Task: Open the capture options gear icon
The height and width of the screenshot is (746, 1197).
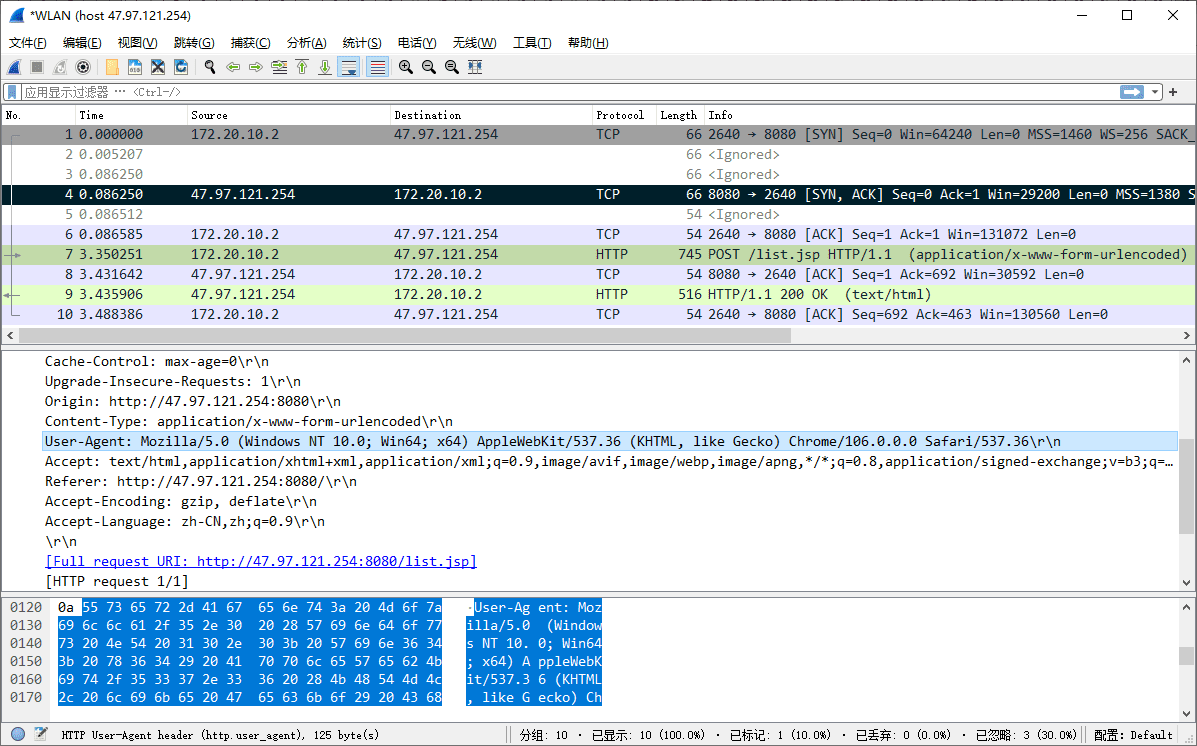Action: (x=83, y=67)
